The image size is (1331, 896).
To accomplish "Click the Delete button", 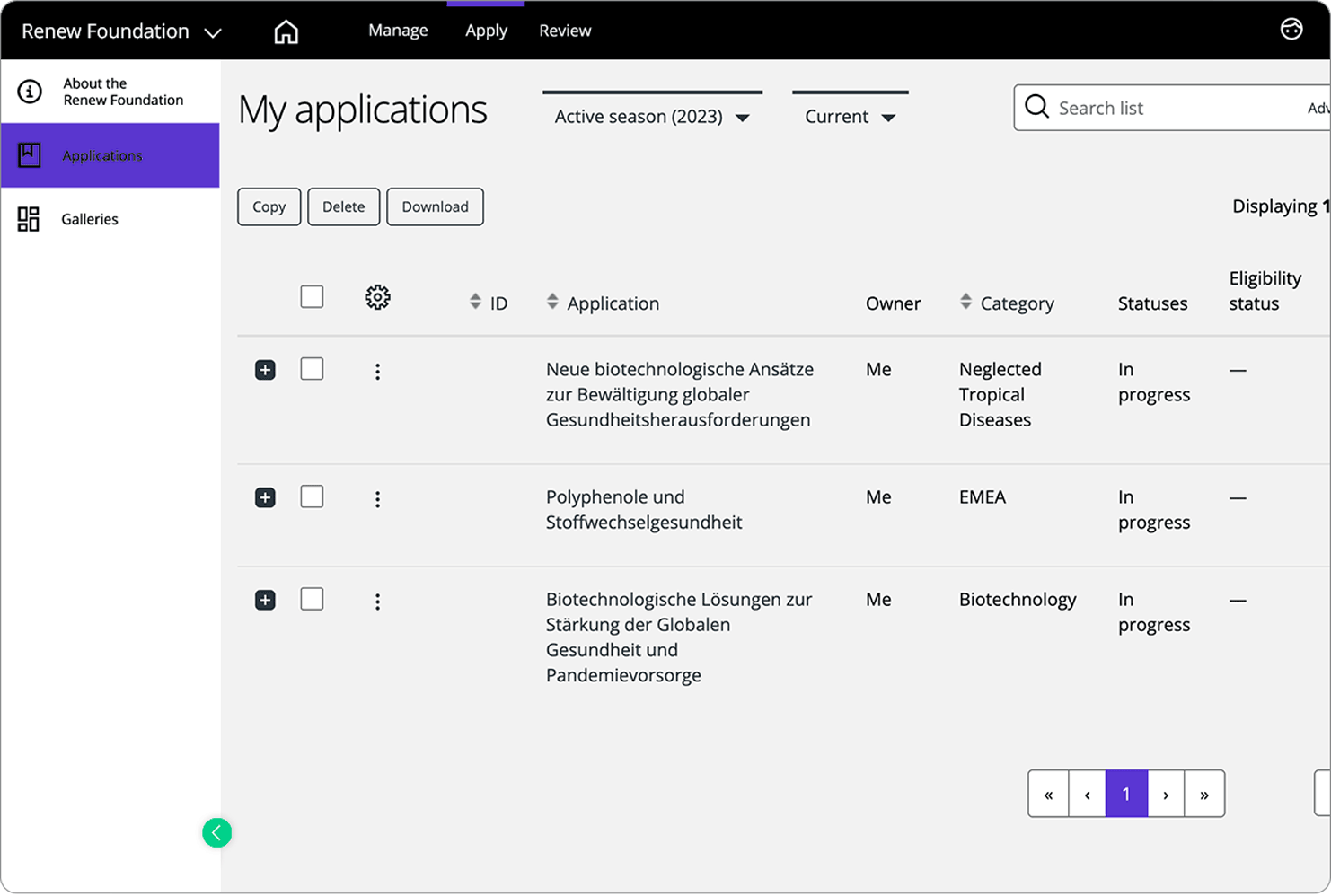I will pos(343,206).
